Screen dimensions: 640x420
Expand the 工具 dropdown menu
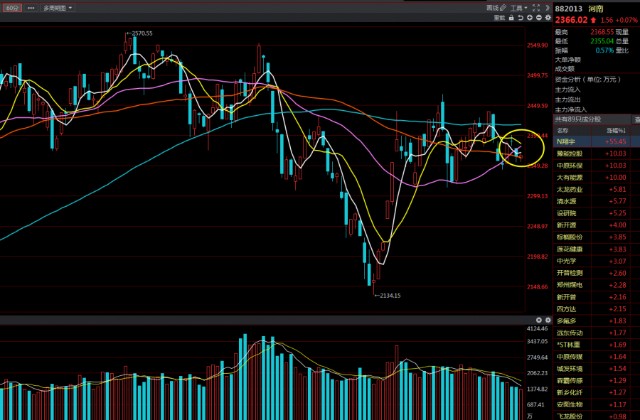coord(518,7)
